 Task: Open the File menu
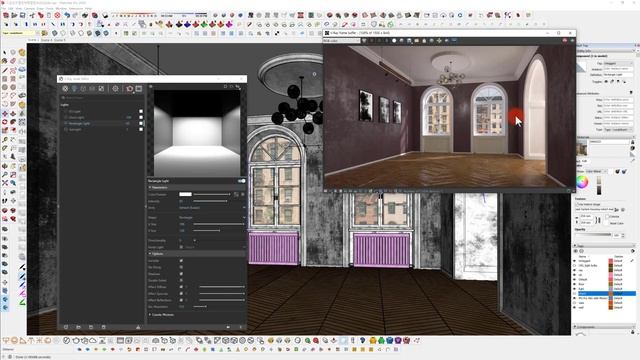click(4, 8)
